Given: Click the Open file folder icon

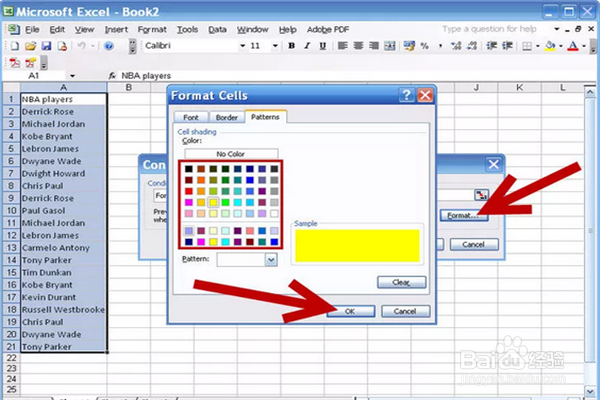Looking at the screenshot, I should 30,46.
